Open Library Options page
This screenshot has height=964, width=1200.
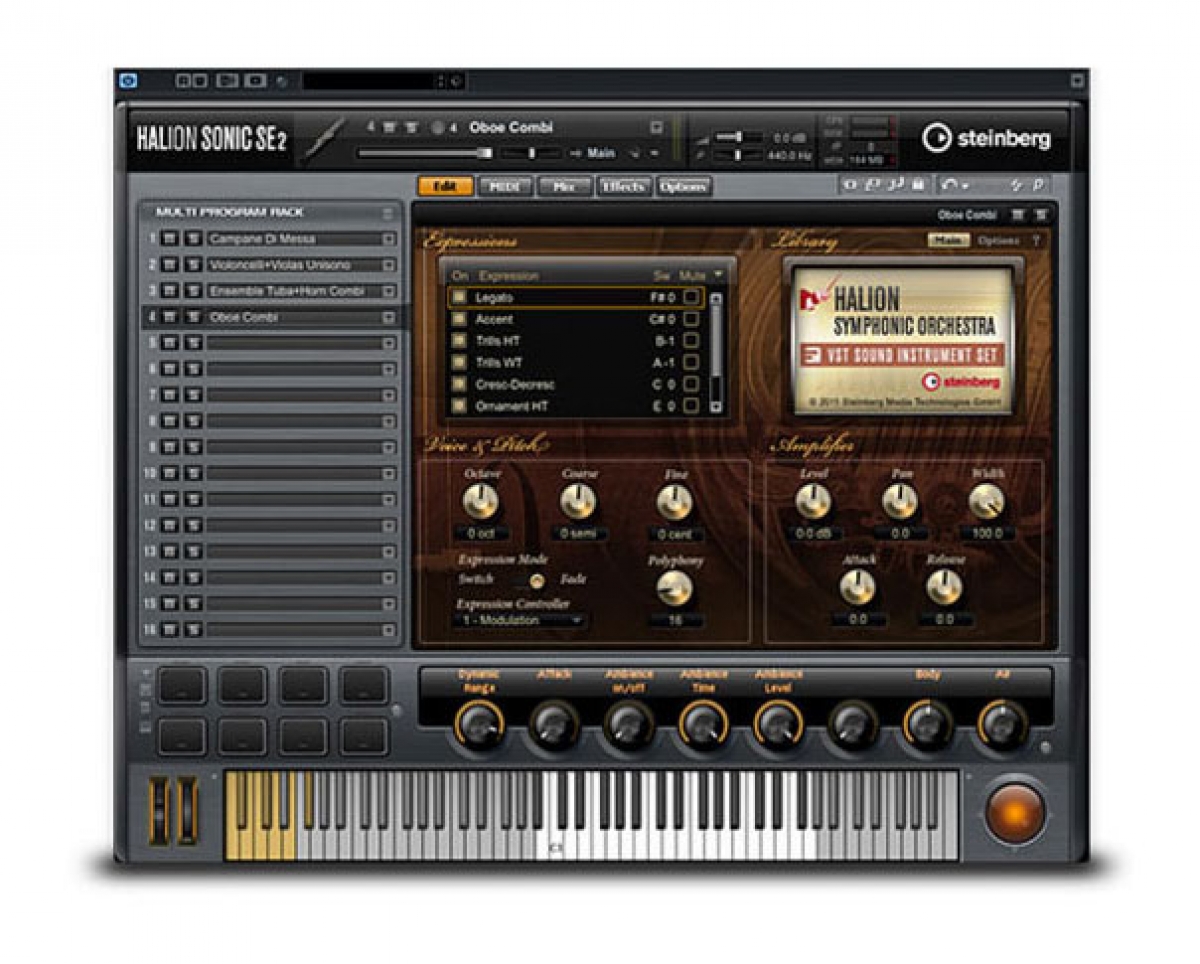999,241
